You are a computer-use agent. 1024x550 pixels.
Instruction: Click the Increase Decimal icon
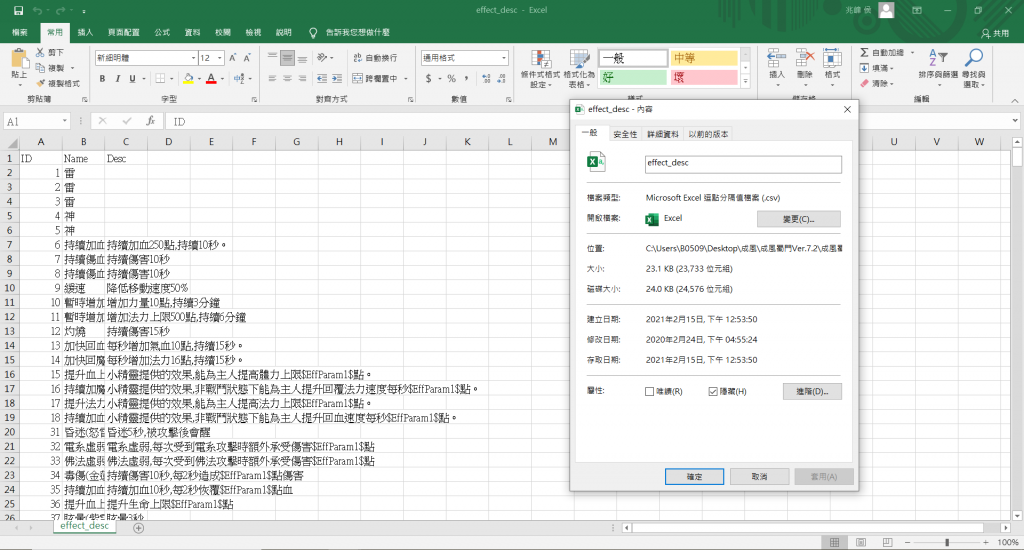tap(487, 78)
